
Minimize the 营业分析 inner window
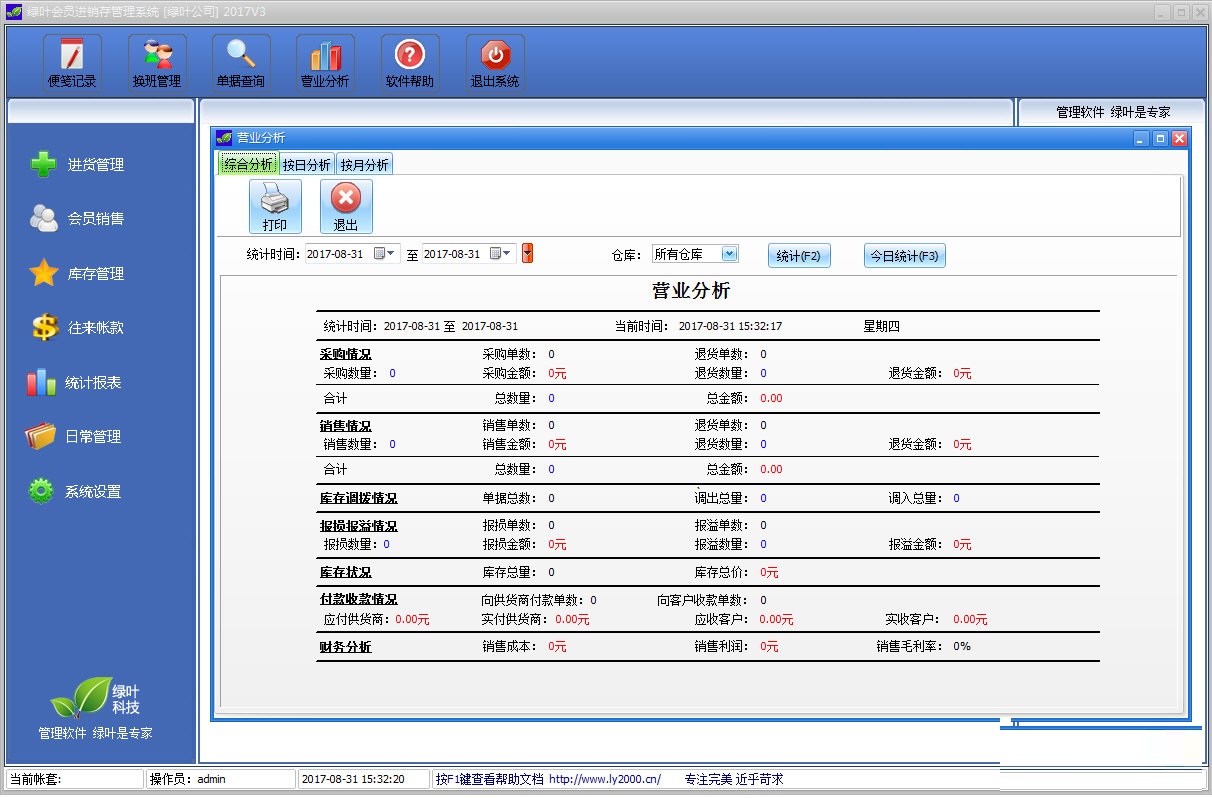(x=1141, y=139)
